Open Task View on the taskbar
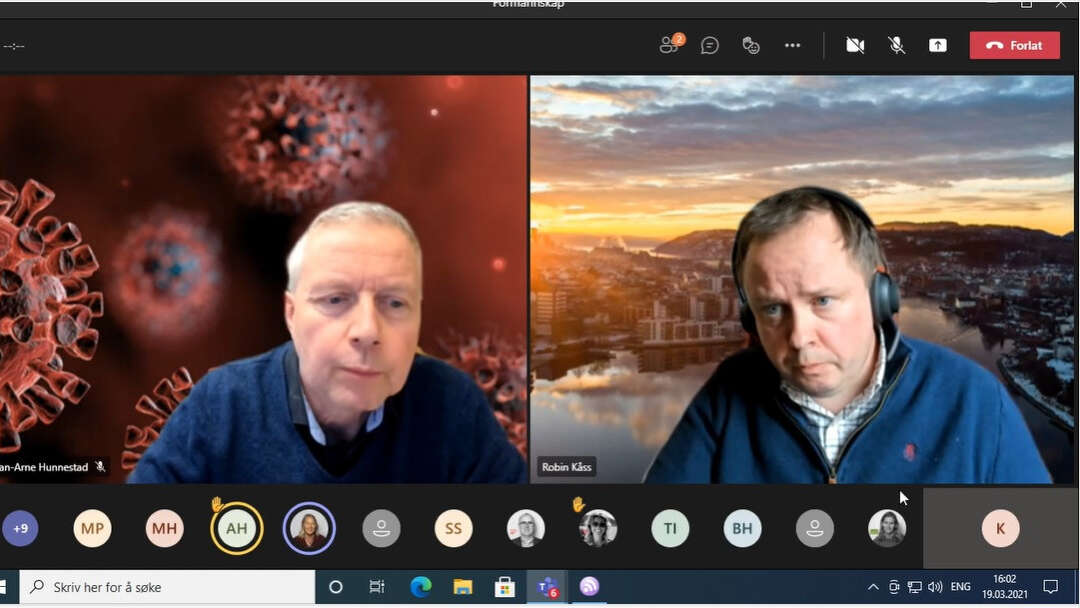The height and width of the screenshot is (608, 1080). pyautogui.click(x=377, y=587)
